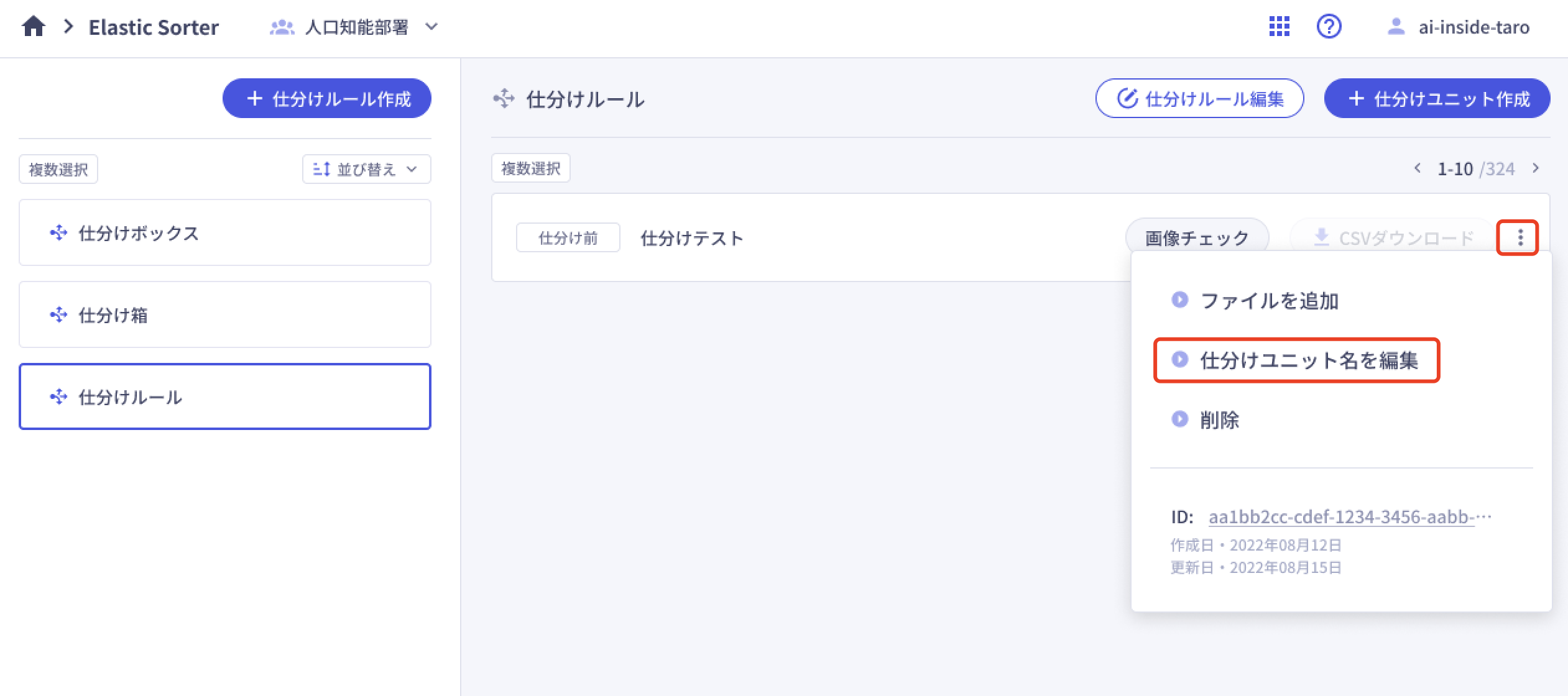Open the three-dot menu for 仕分けテスト
The image size is (1568, 696).
point(1520,237)
